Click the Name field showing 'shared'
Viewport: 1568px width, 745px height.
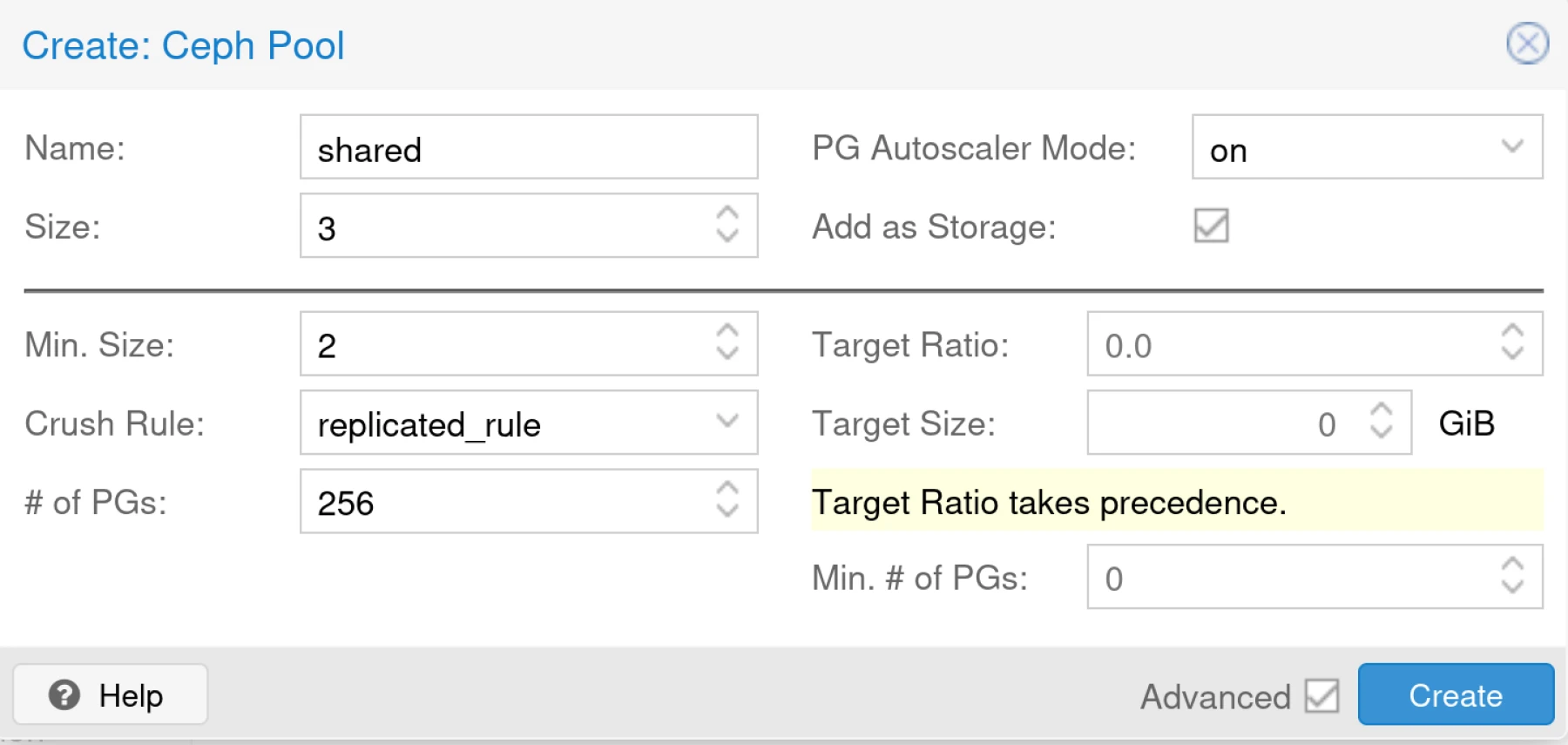point(529,147)
